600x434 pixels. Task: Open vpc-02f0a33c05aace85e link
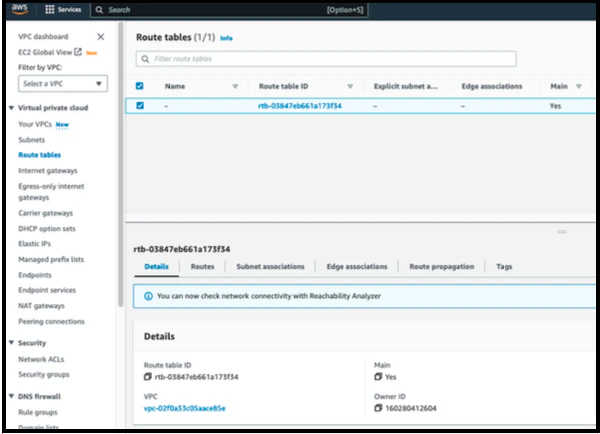184,408
